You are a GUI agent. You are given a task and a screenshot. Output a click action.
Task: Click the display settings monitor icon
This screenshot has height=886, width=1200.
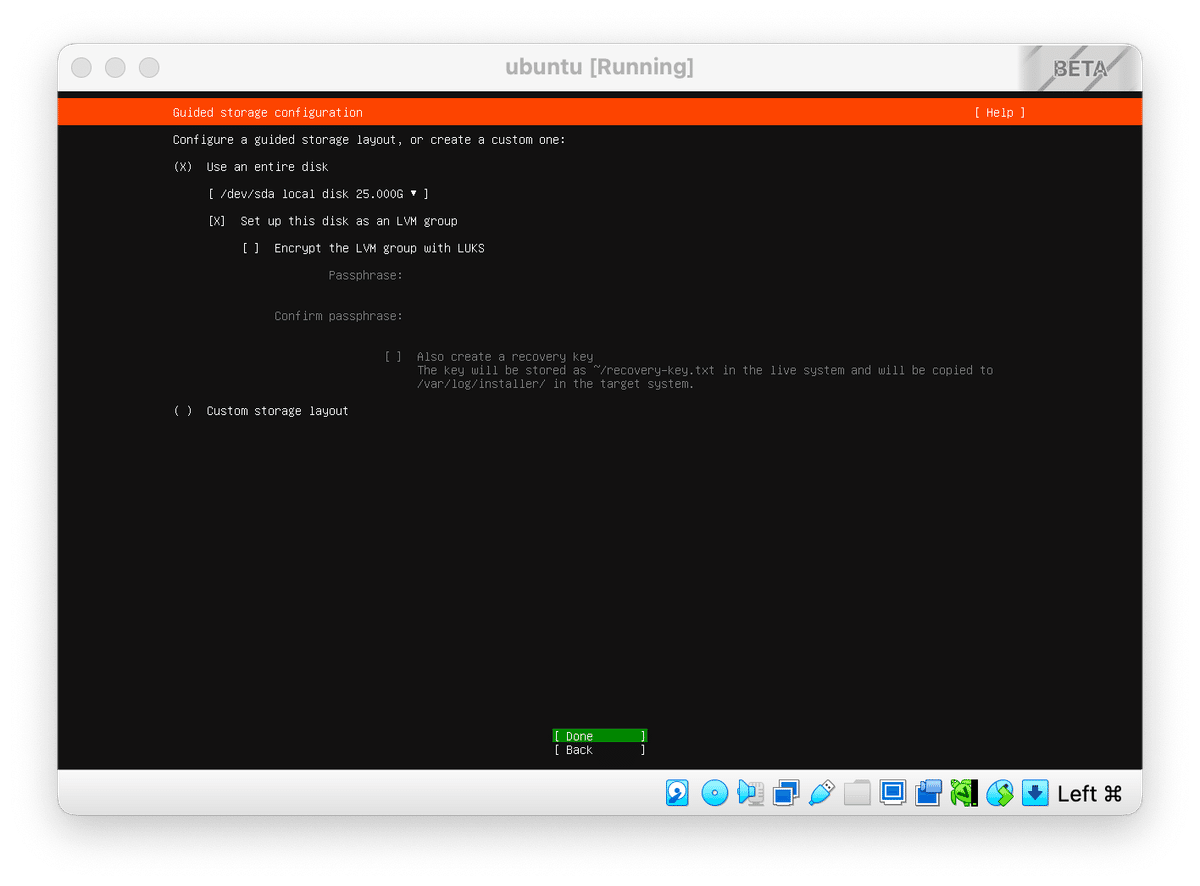point(892,793)
